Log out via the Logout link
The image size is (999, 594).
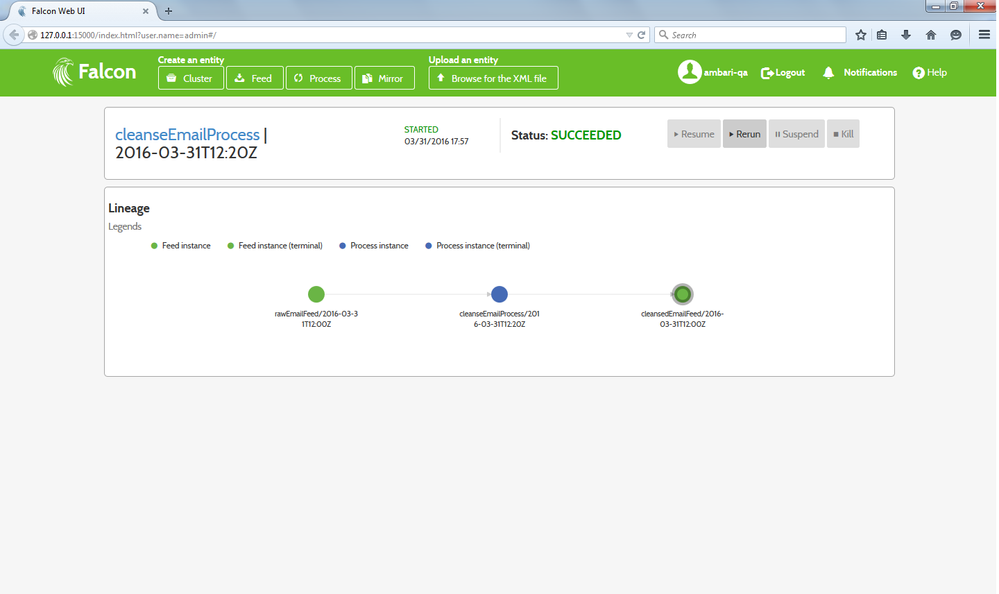pos(783,73)
